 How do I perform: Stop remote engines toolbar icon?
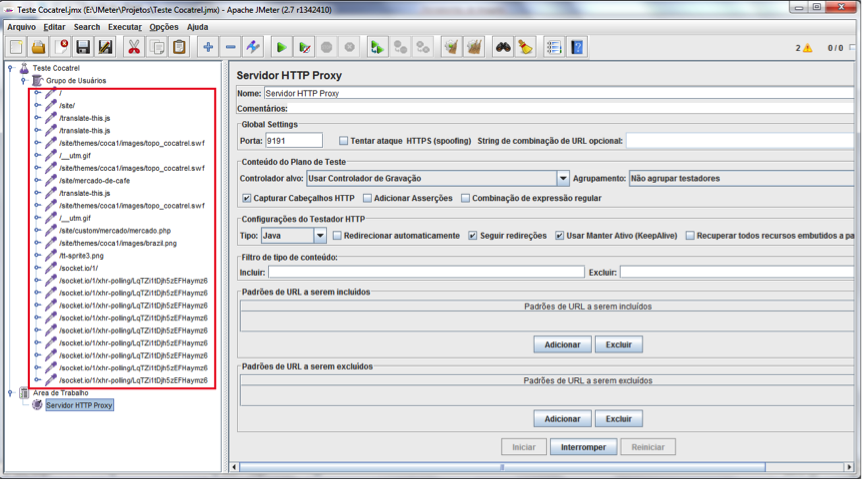point(400,47)
